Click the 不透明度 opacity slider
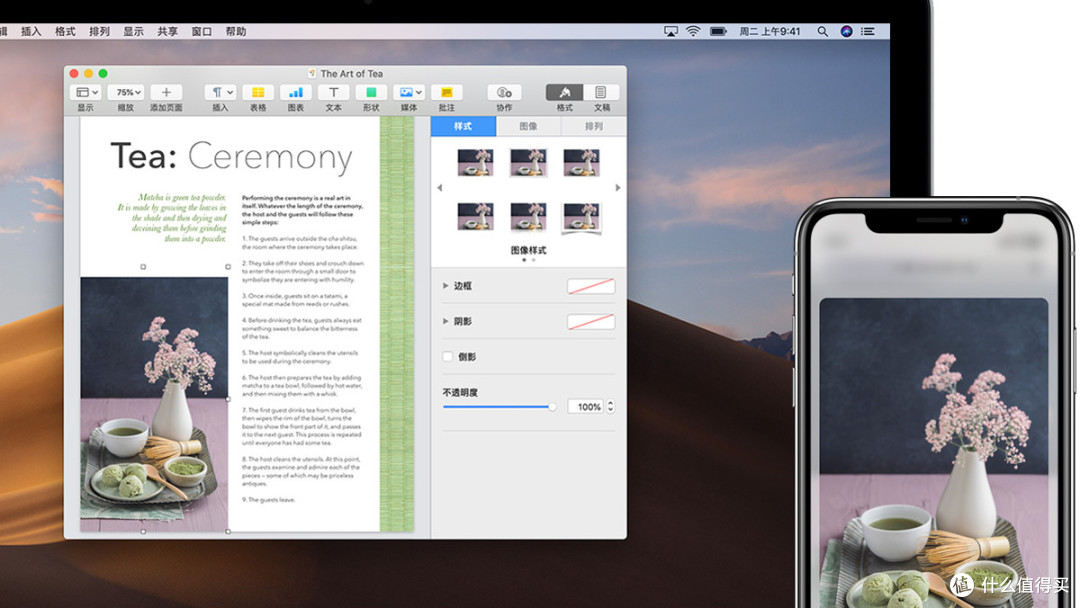Viewport: 1080px width, 608px height. click(x=499, y=407)
